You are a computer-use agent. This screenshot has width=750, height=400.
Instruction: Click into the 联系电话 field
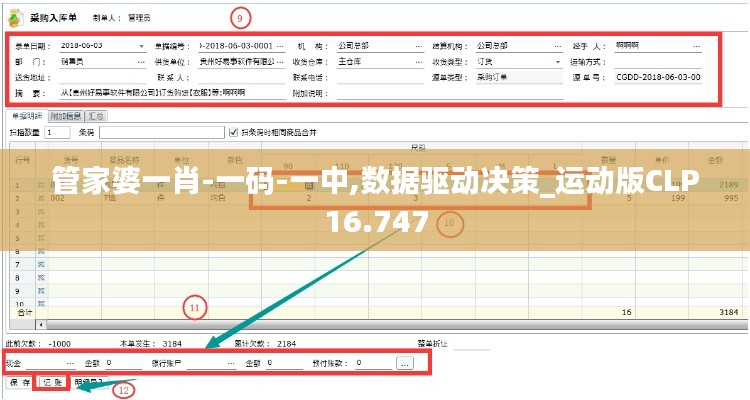[x=380, y=78]
